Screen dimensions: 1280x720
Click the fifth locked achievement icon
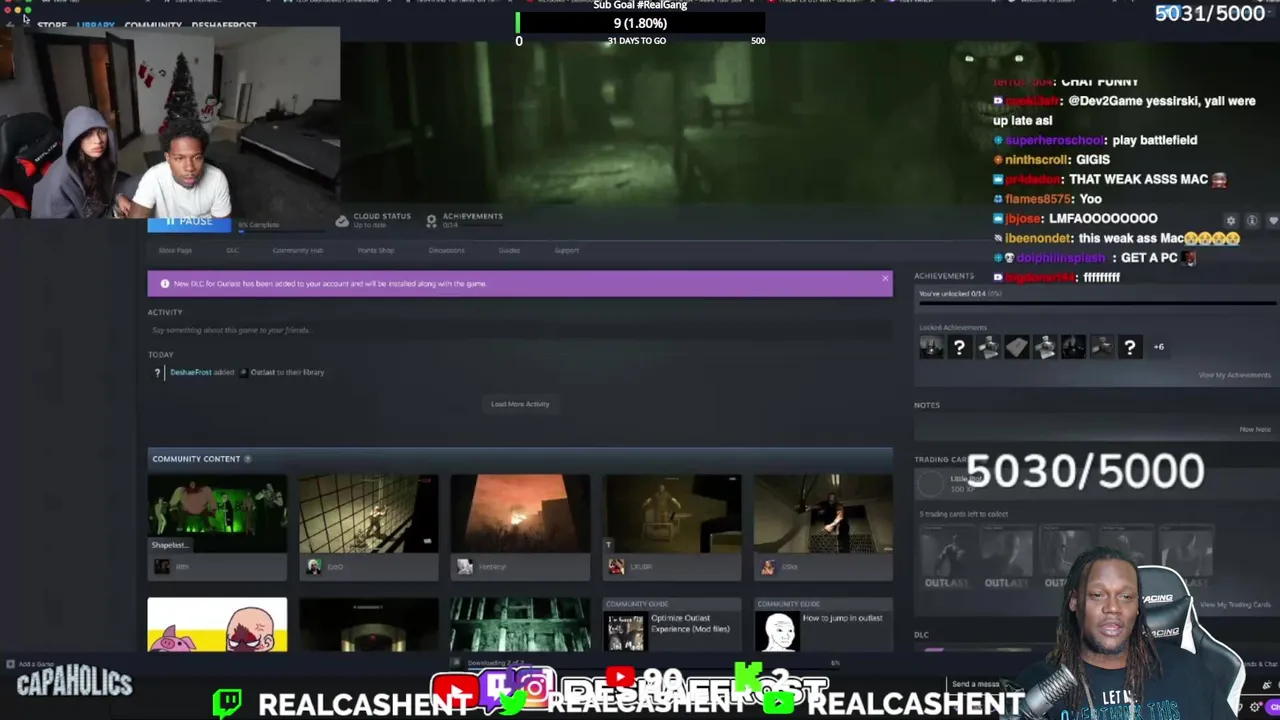click(1044, 347)
